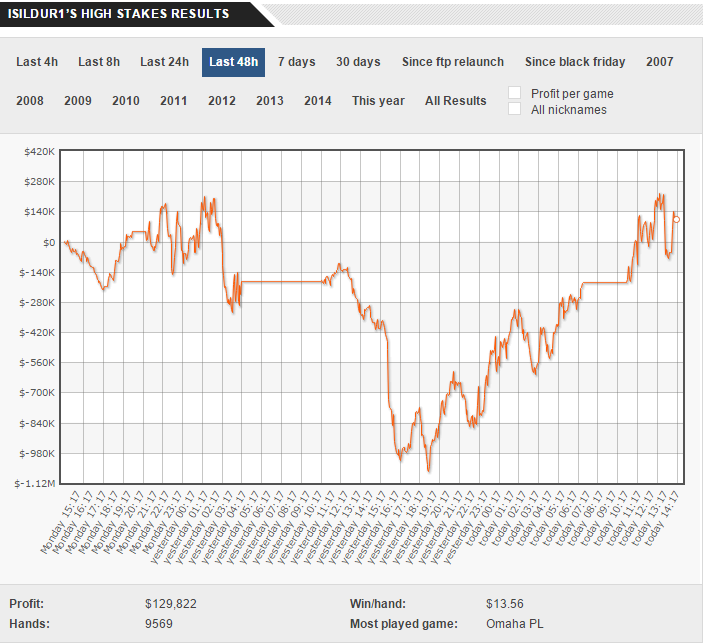Select the Last 4h time range

coord(37,62)
